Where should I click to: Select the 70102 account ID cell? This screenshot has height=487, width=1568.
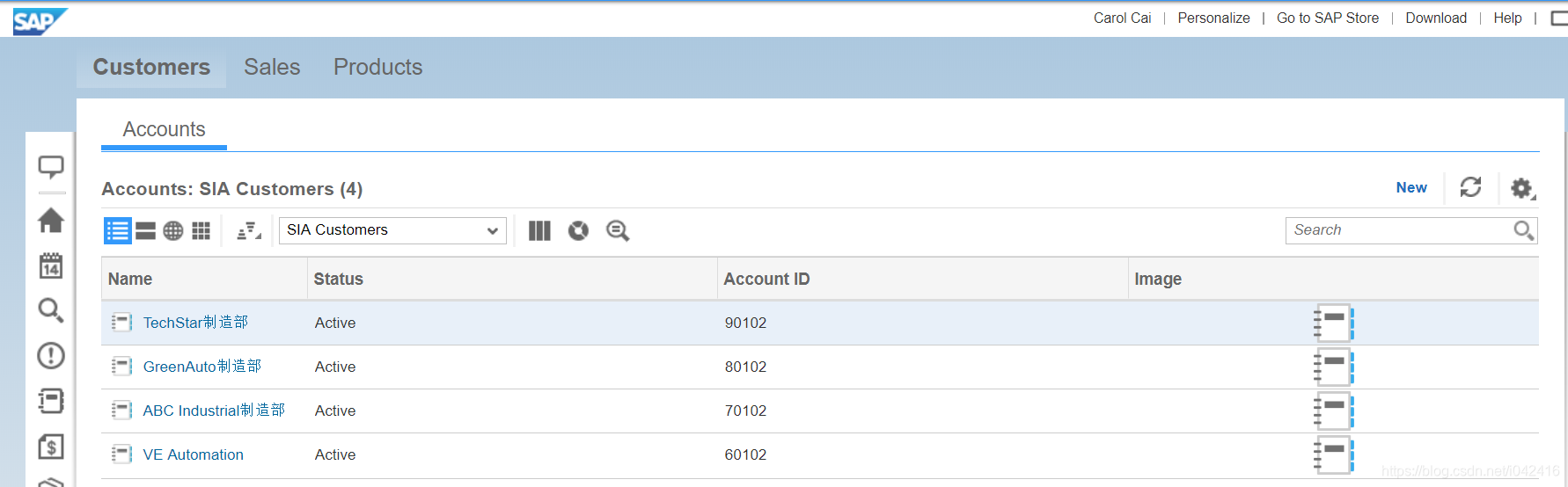745,411
